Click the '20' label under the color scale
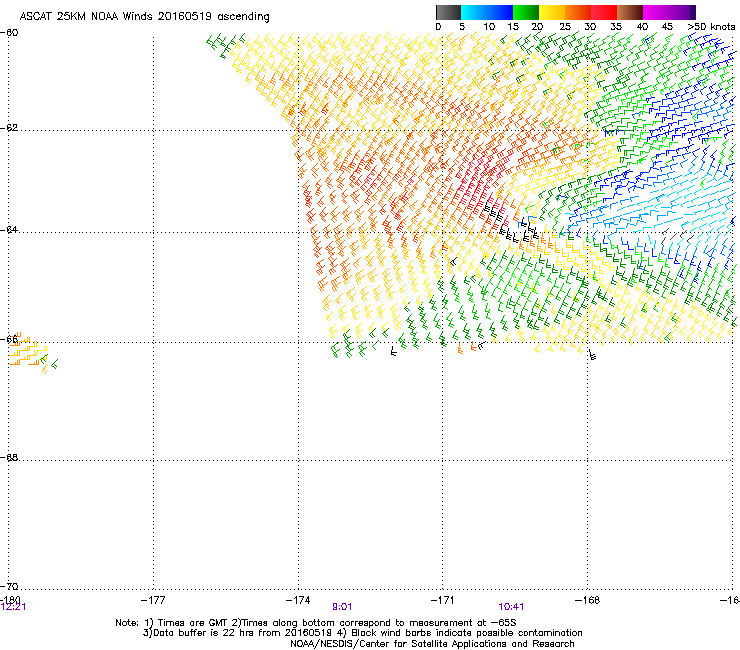This screenshot has width=740, height=650. tap(537, 27)
